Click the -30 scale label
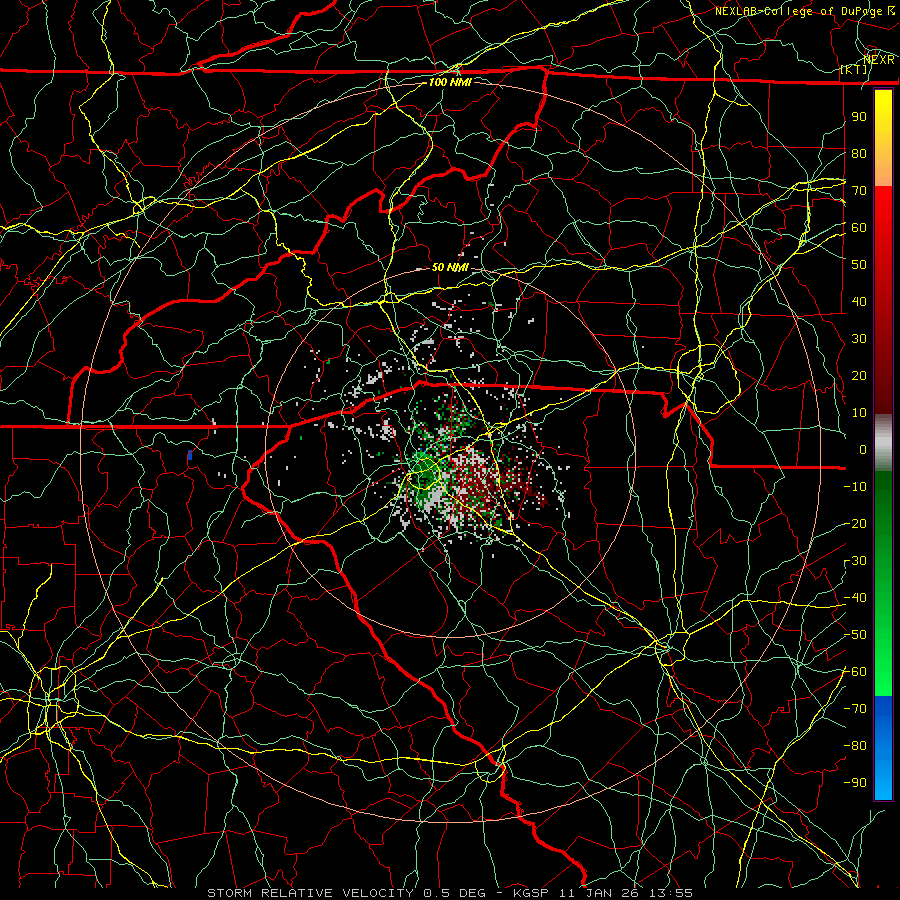 click(x=855, y=561)
